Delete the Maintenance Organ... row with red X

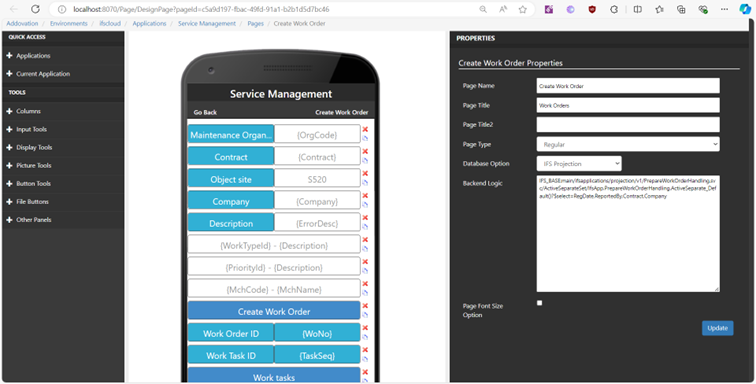pos(365,129)
